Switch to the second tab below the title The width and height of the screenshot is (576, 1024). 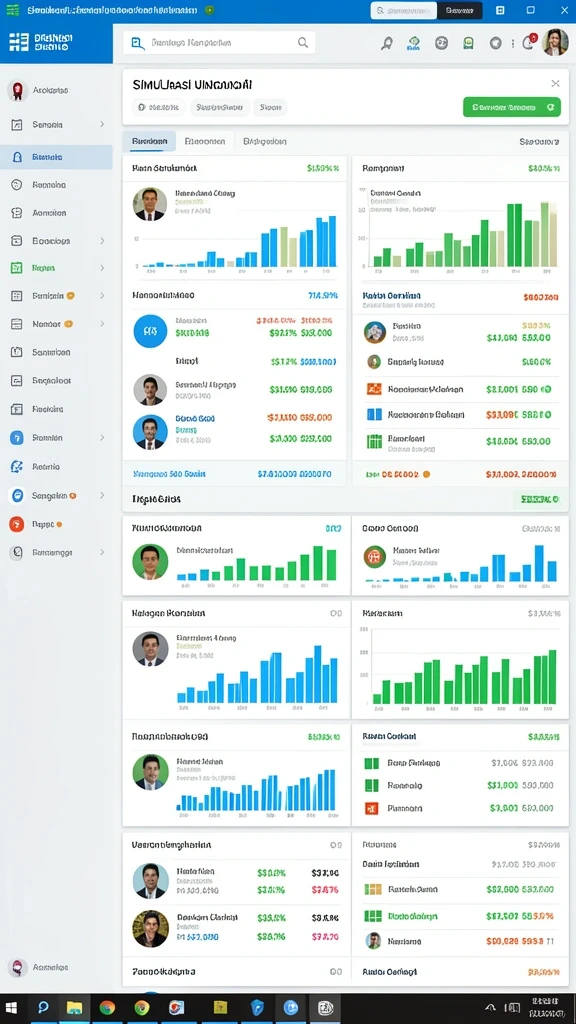(205, 141)
